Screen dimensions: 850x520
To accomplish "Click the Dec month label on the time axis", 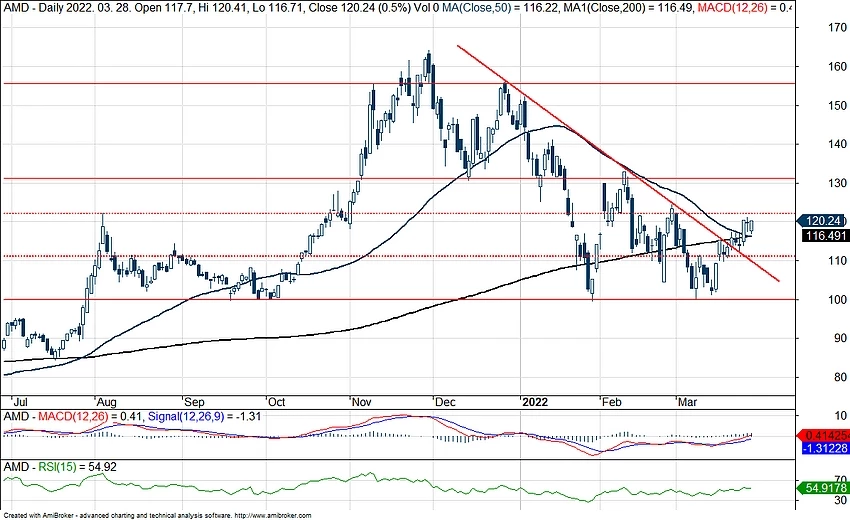I will [446, 402].
